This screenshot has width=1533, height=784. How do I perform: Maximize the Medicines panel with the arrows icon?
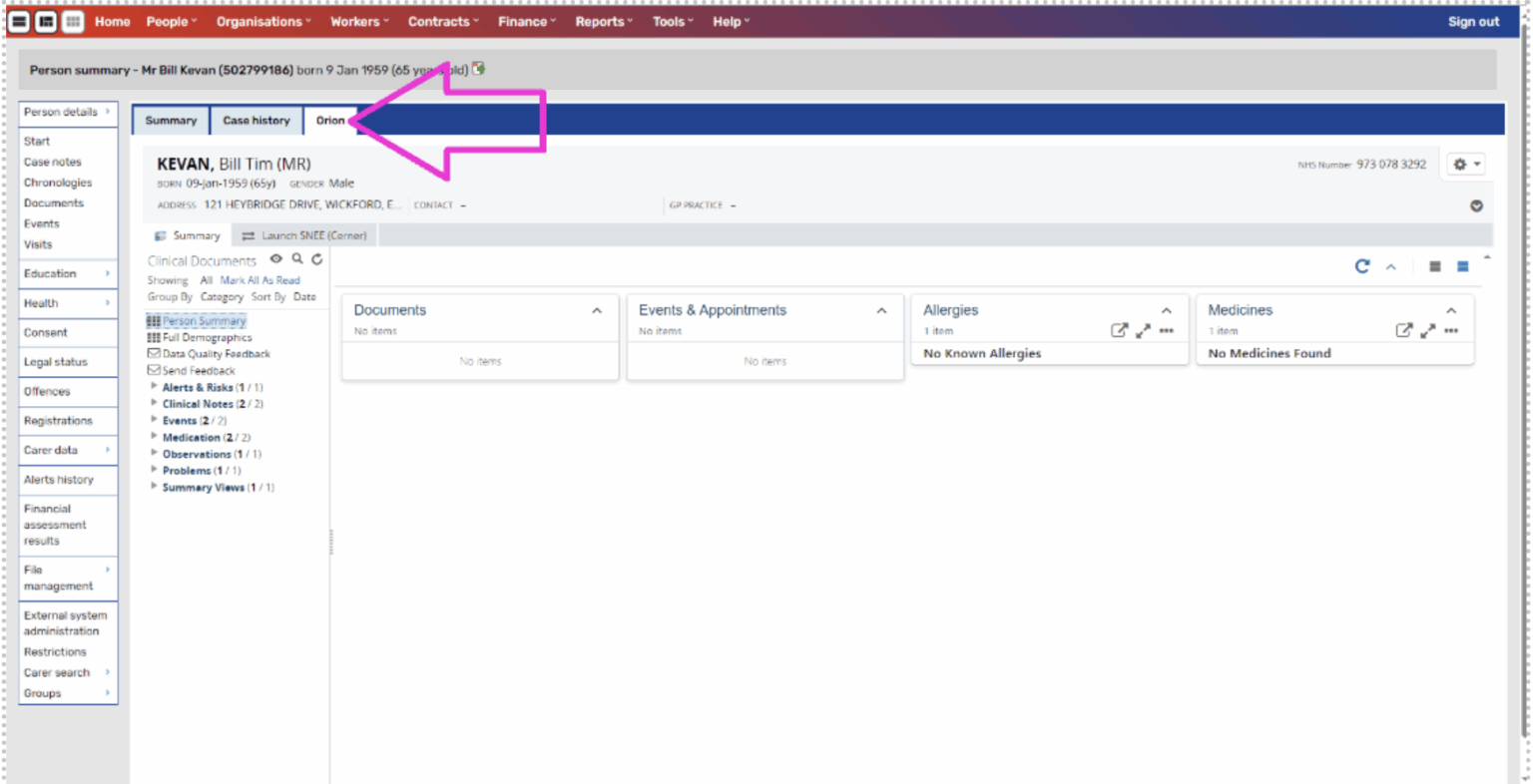[x=1428, y=331]
